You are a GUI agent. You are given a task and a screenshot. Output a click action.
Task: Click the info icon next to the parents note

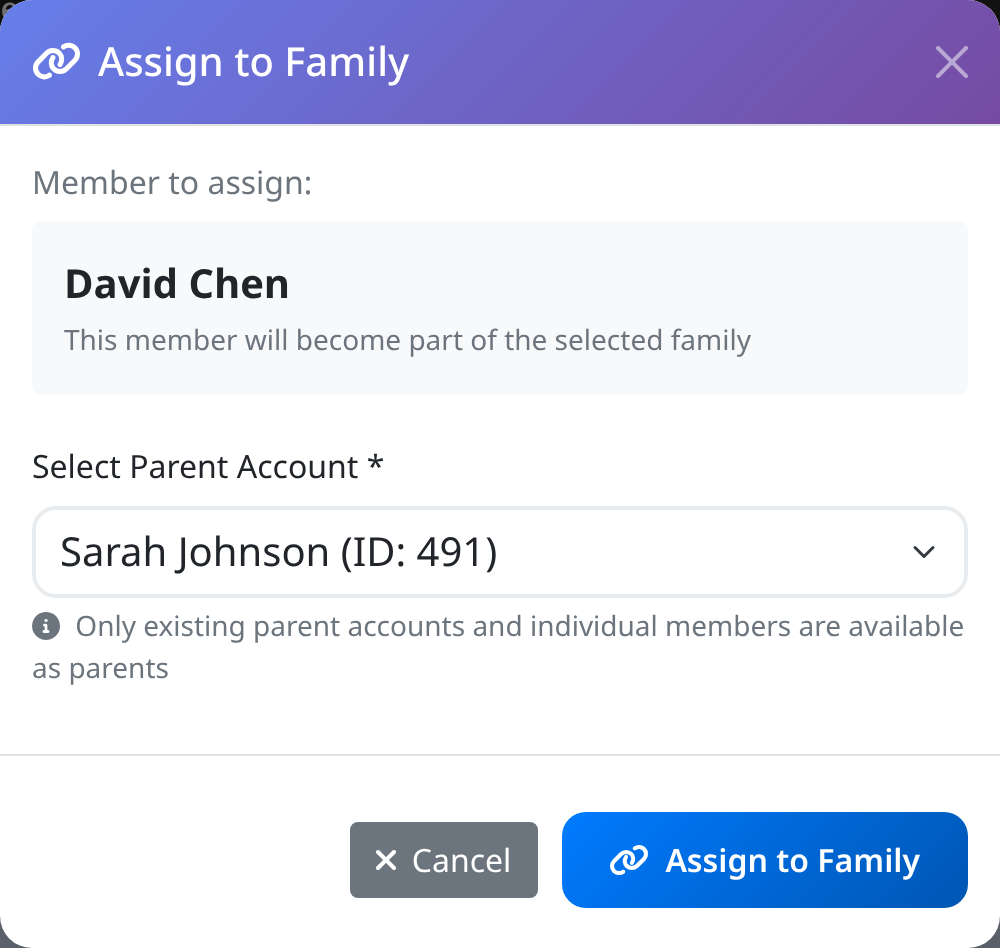(x=46, y=626)
